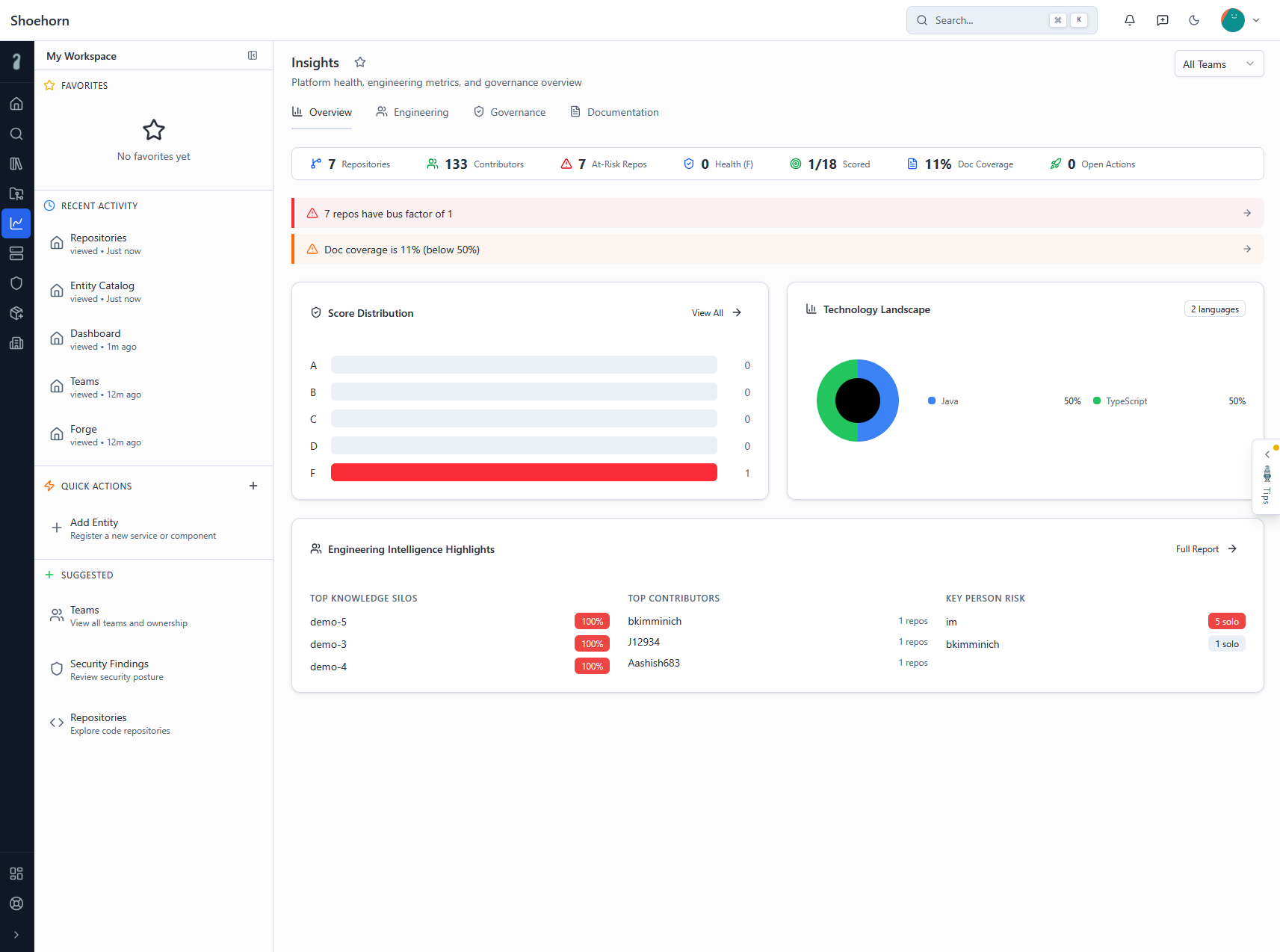This screenshot has height=952, width=1280.
Task: Click the search magnifier icon in sidebar
Action: [16, 134]
